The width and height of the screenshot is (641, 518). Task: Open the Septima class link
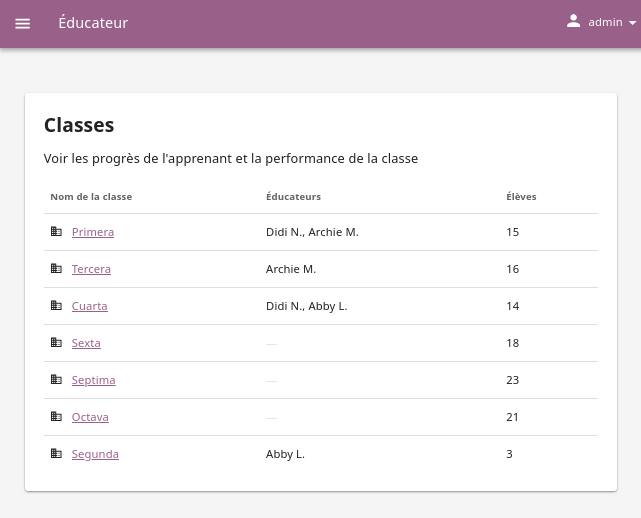[x=94, y=380]
